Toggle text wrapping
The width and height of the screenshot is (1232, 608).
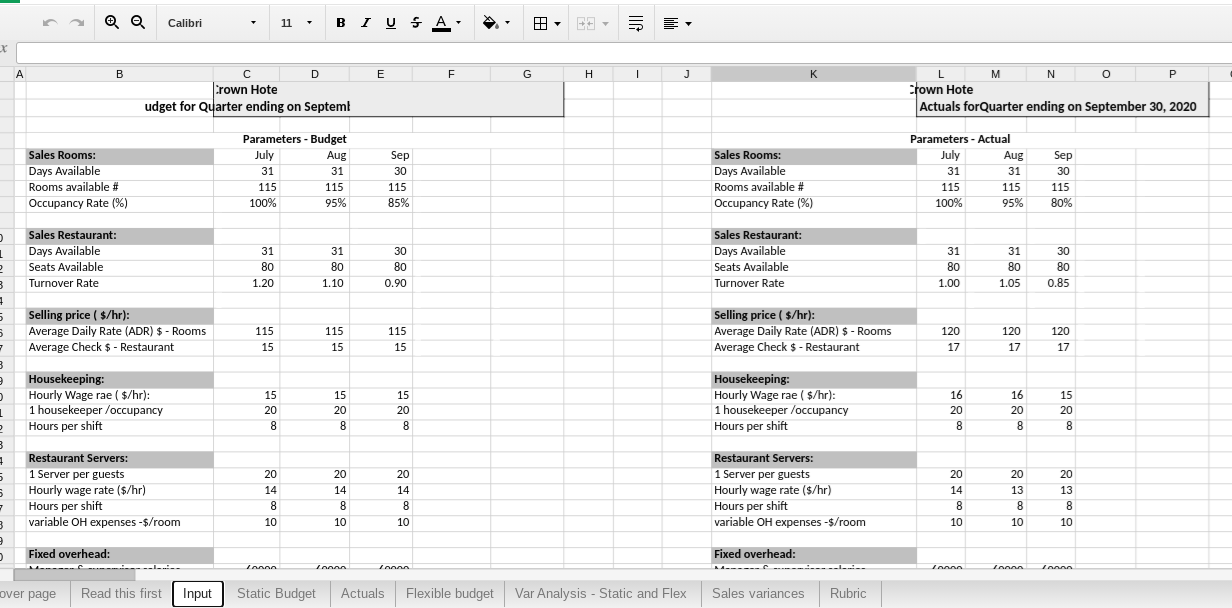(635, 22)
